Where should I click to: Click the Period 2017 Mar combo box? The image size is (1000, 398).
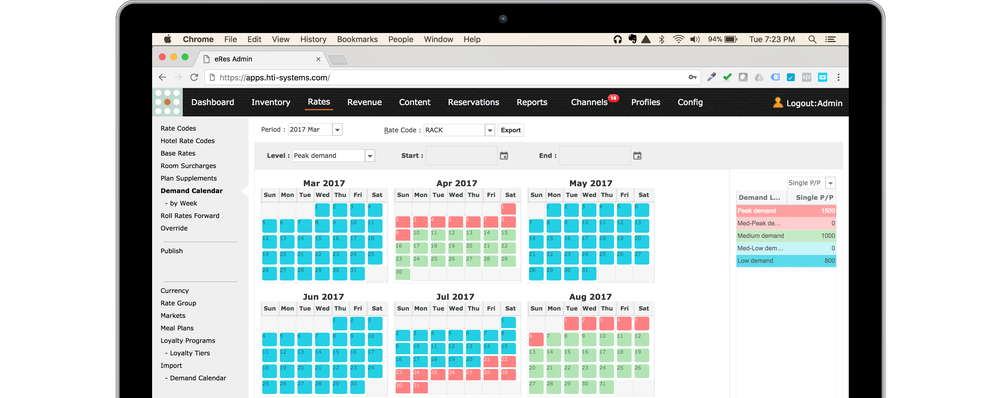[x=315, y=130]
